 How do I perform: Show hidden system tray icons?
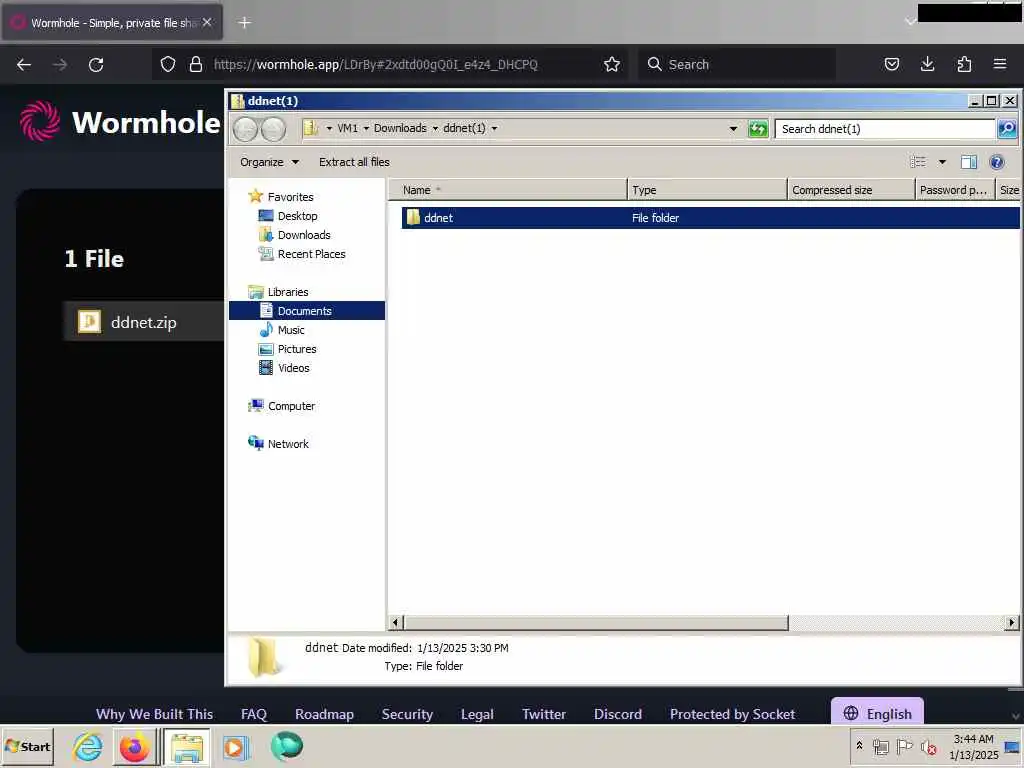point(859,745)
